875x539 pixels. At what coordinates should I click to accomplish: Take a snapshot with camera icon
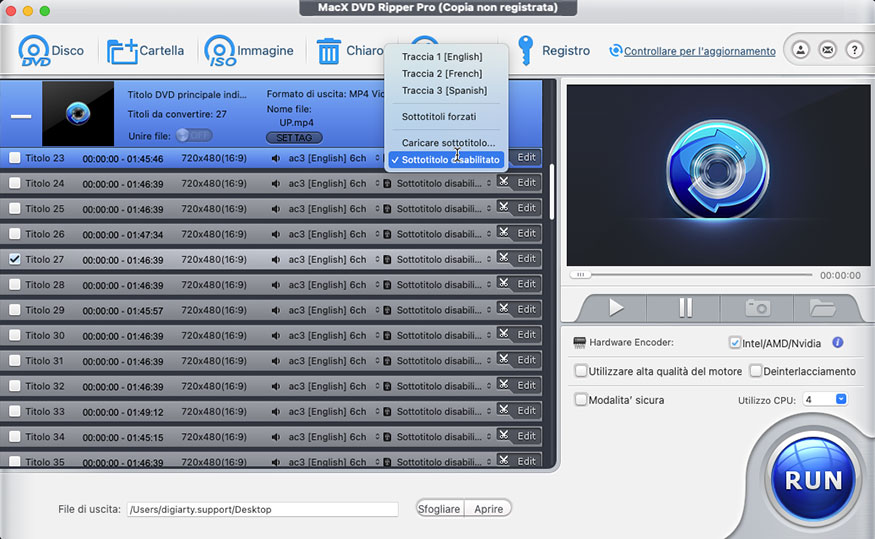(758, 307)
